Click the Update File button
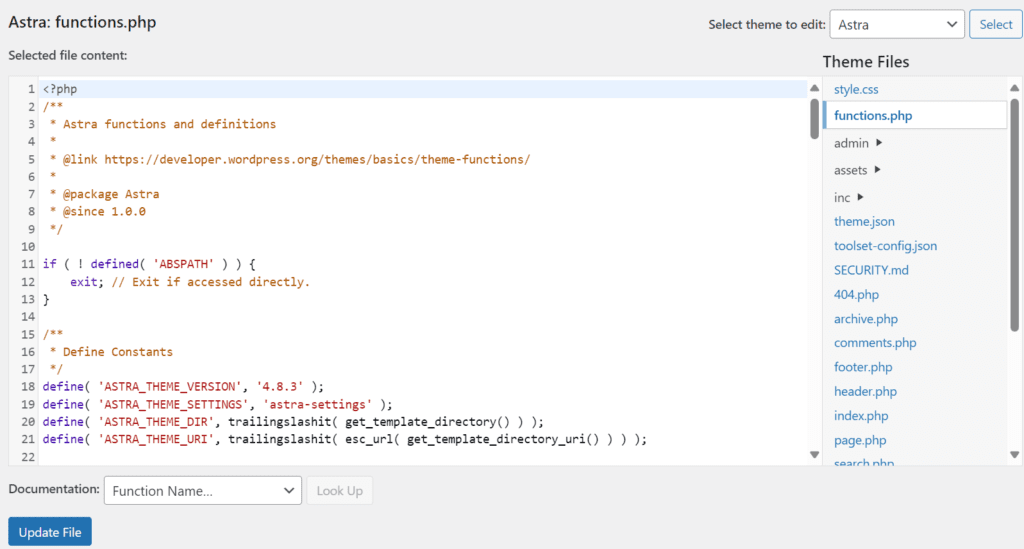Image resolution: width=1024 pixels, height=549 pixels. coord(50,532)
